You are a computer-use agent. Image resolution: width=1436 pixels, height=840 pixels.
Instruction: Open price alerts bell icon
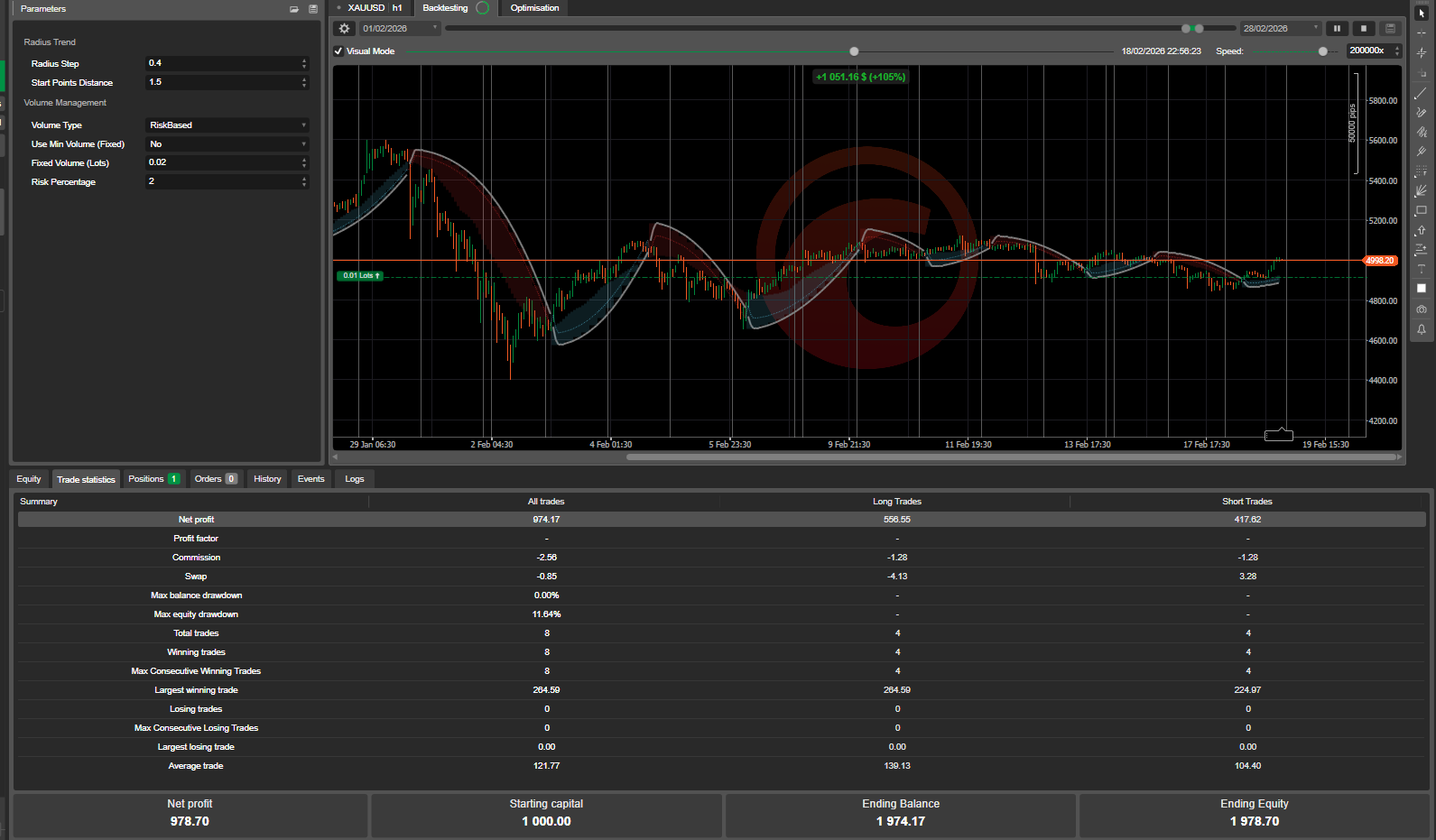click(1422, 329)
